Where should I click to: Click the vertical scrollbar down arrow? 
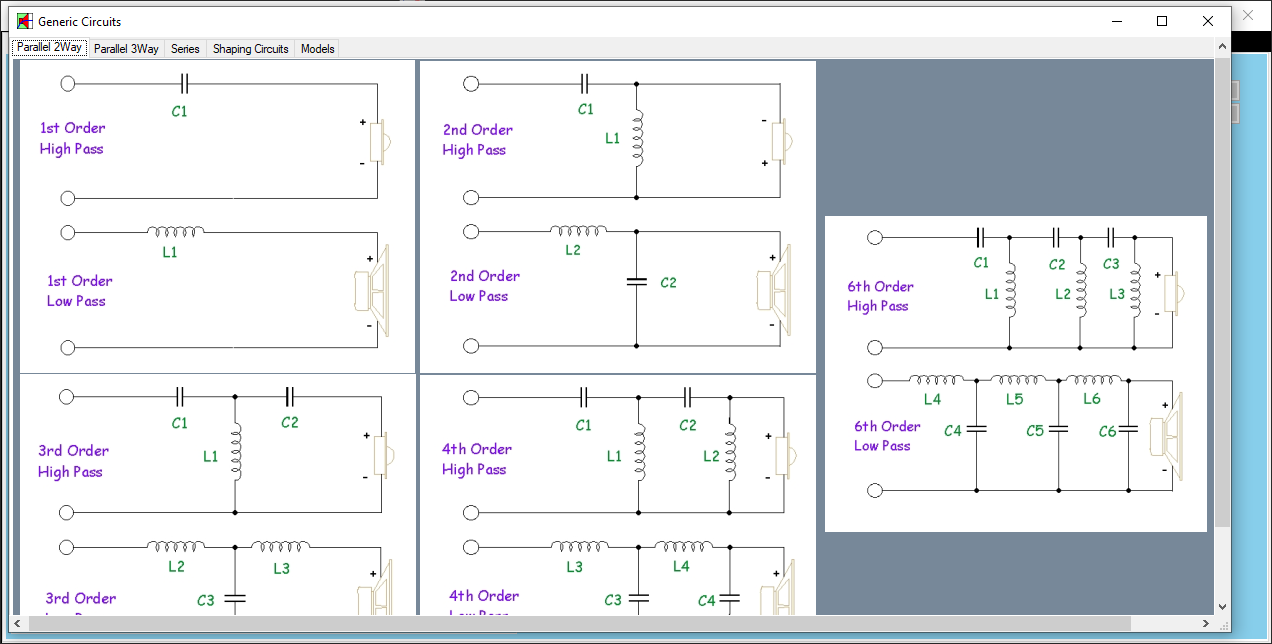pyautogui.click(x=1222, y=606)
